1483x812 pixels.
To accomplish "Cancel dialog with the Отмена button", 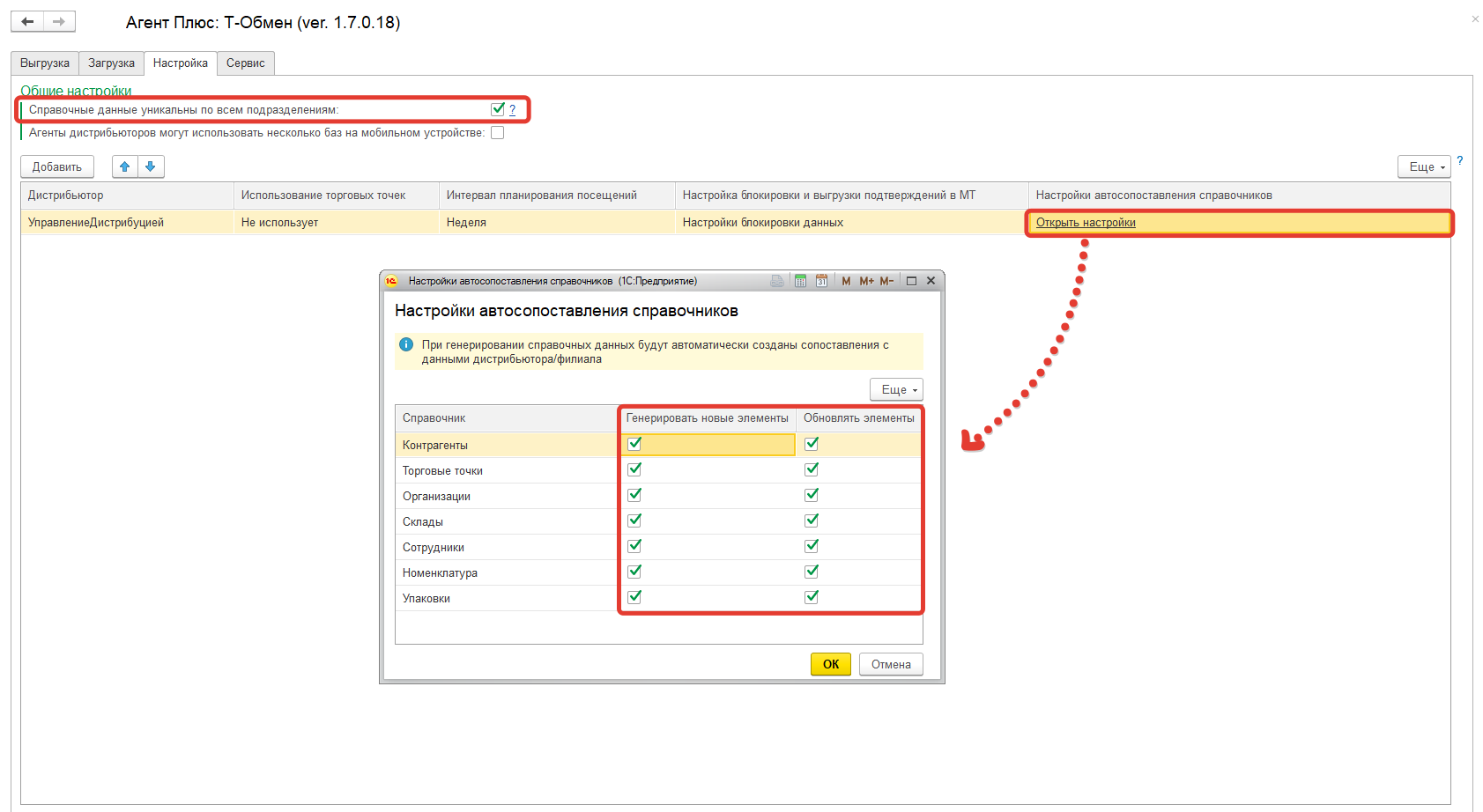I will tap(891, 664).
